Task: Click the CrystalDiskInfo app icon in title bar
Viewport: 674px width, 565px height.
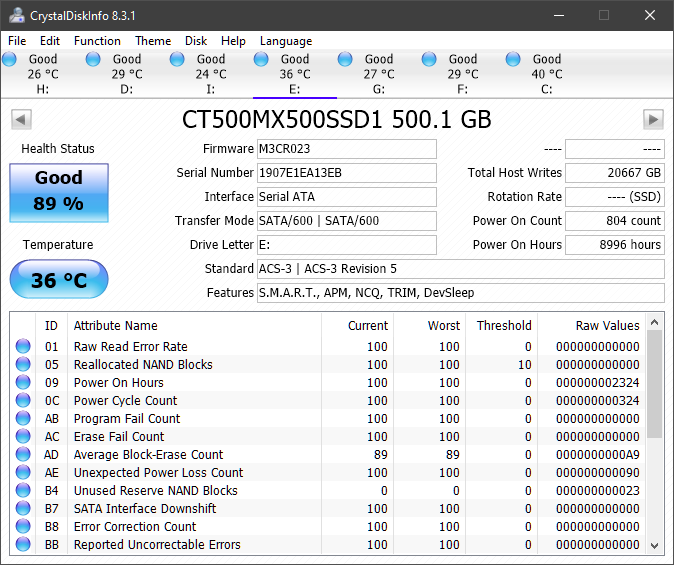Action: (x=17, y=15)
